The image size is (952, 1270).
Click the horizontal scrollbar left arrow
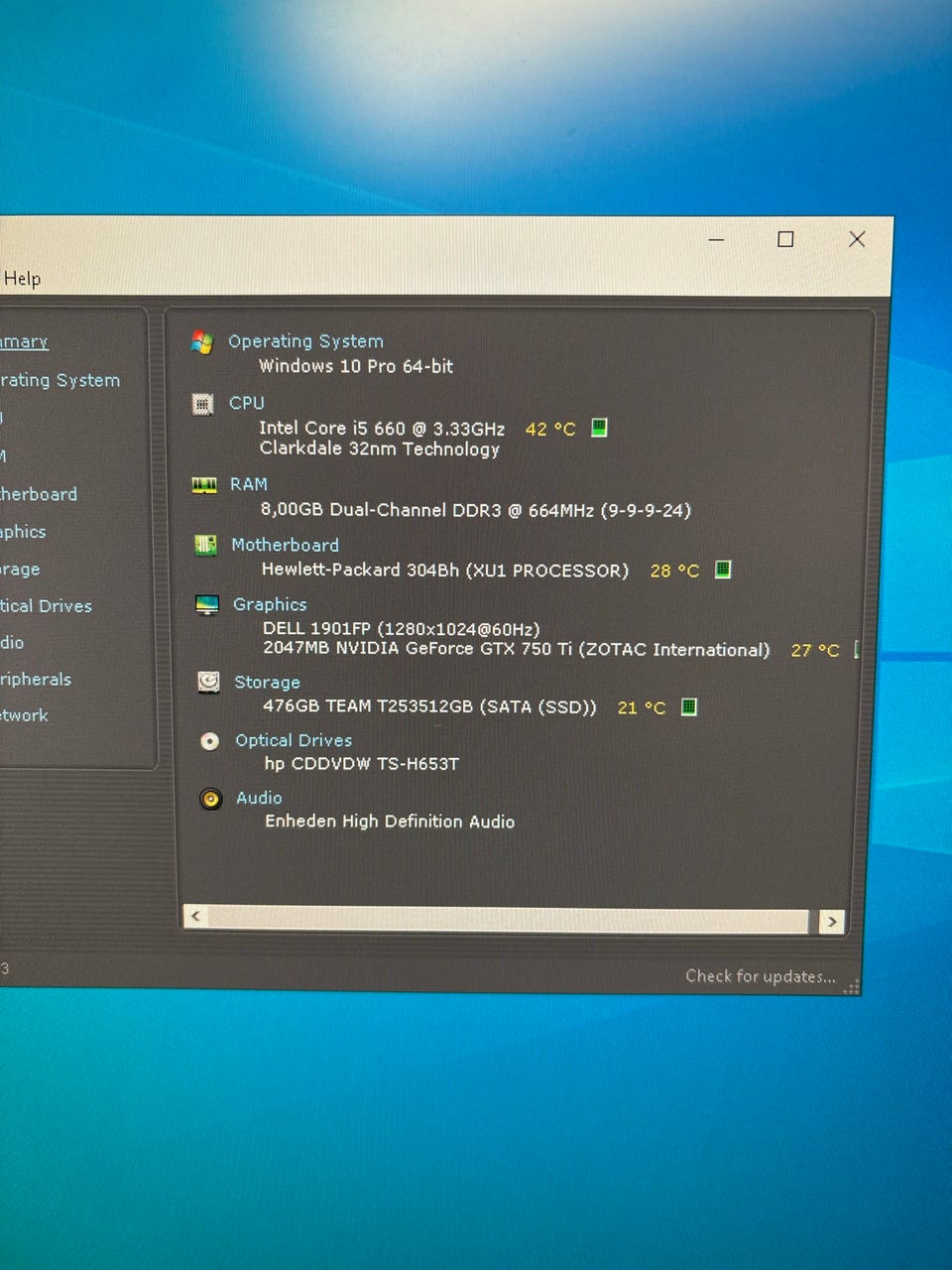(195, 916)
